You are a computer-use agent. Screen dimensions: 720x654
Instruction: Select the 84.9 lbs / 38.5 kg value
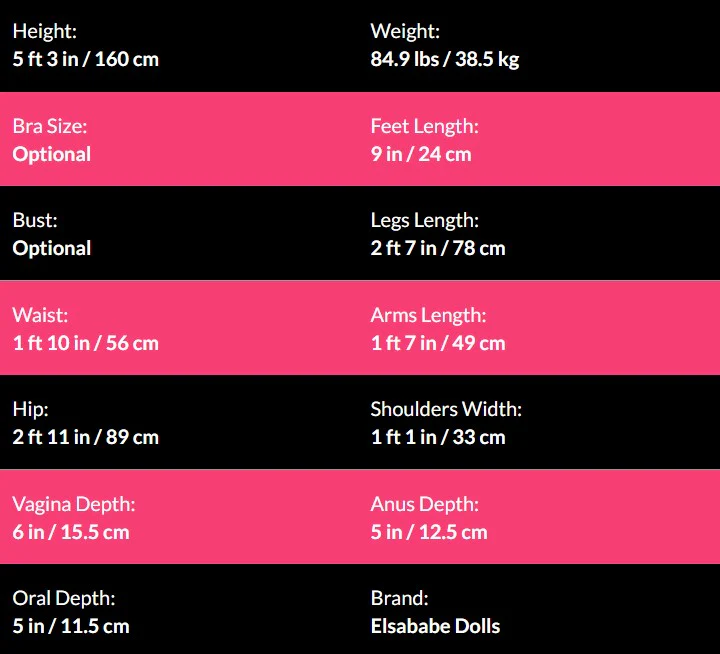tap(444, 59)
